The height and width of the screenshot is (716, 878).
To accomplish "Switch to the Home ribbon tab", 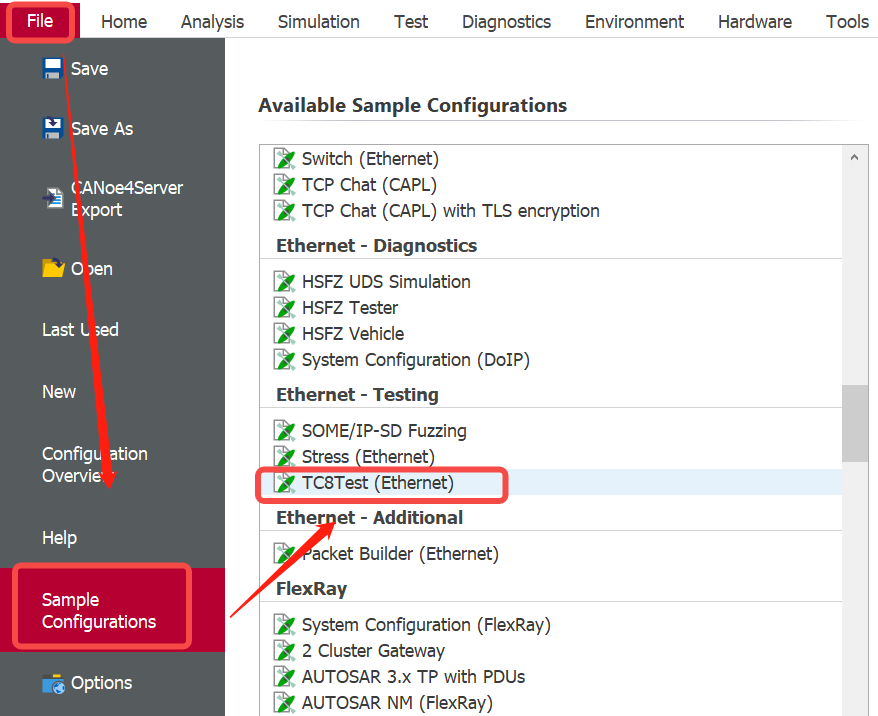I will click(x=124, y=22).
